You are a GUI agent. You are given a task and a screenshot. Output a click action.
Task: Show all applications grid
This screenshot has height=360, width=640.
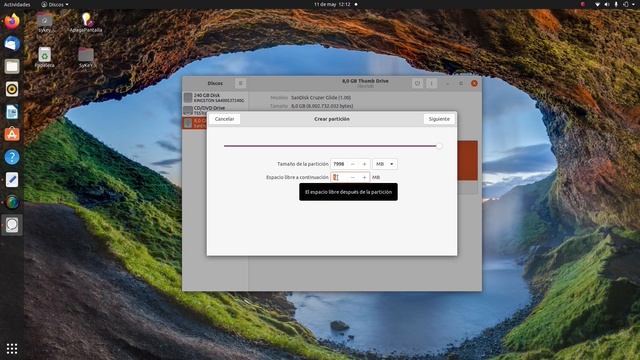click(12, 348)
